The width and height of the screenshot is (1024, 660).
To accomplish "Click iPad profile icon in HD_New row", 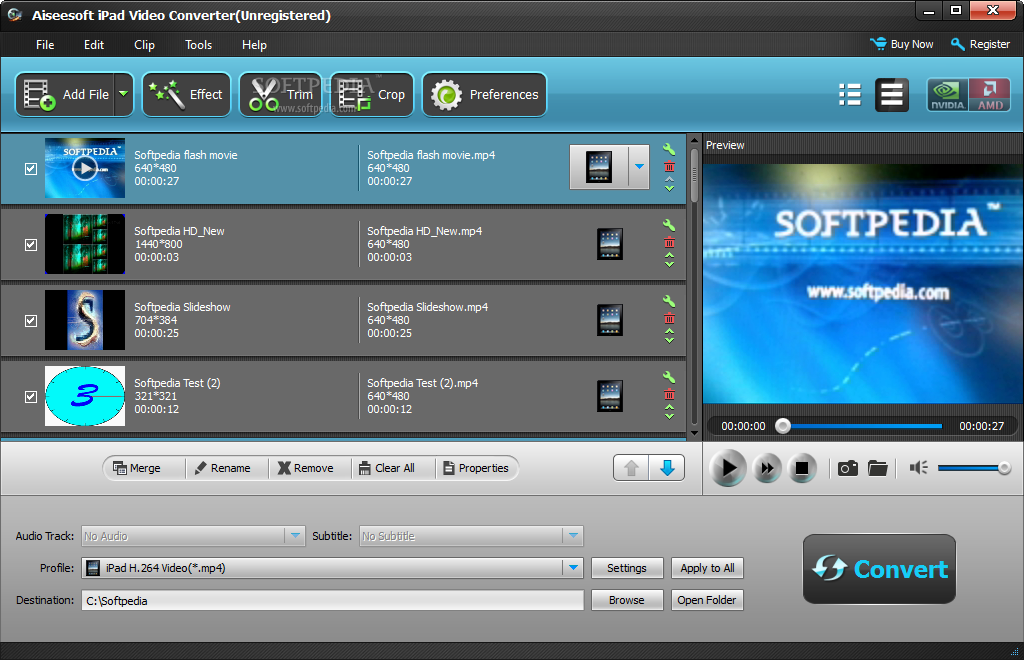I will (610, 244).
